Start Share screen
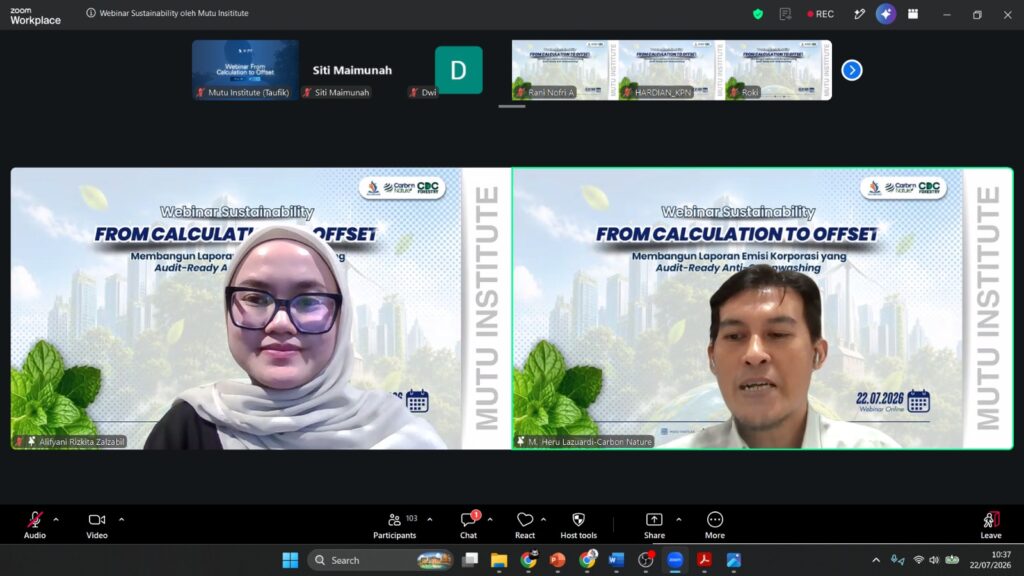 [654, 525]
